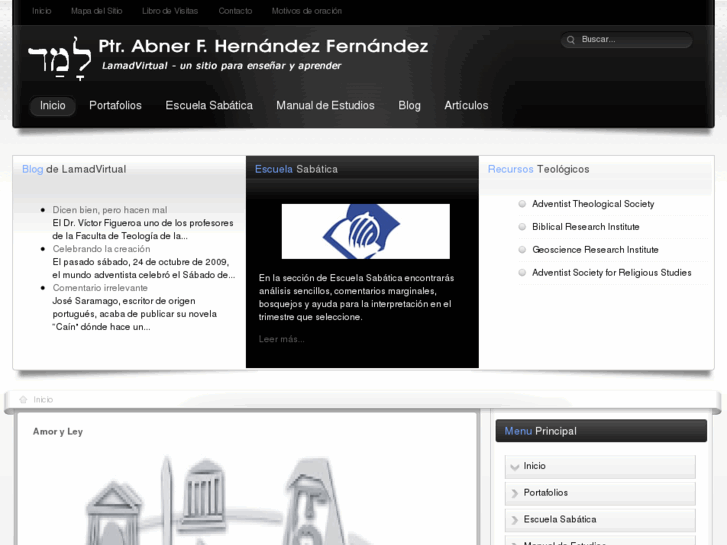Open blog post Dicen bien, pero hacen mal

109,210
